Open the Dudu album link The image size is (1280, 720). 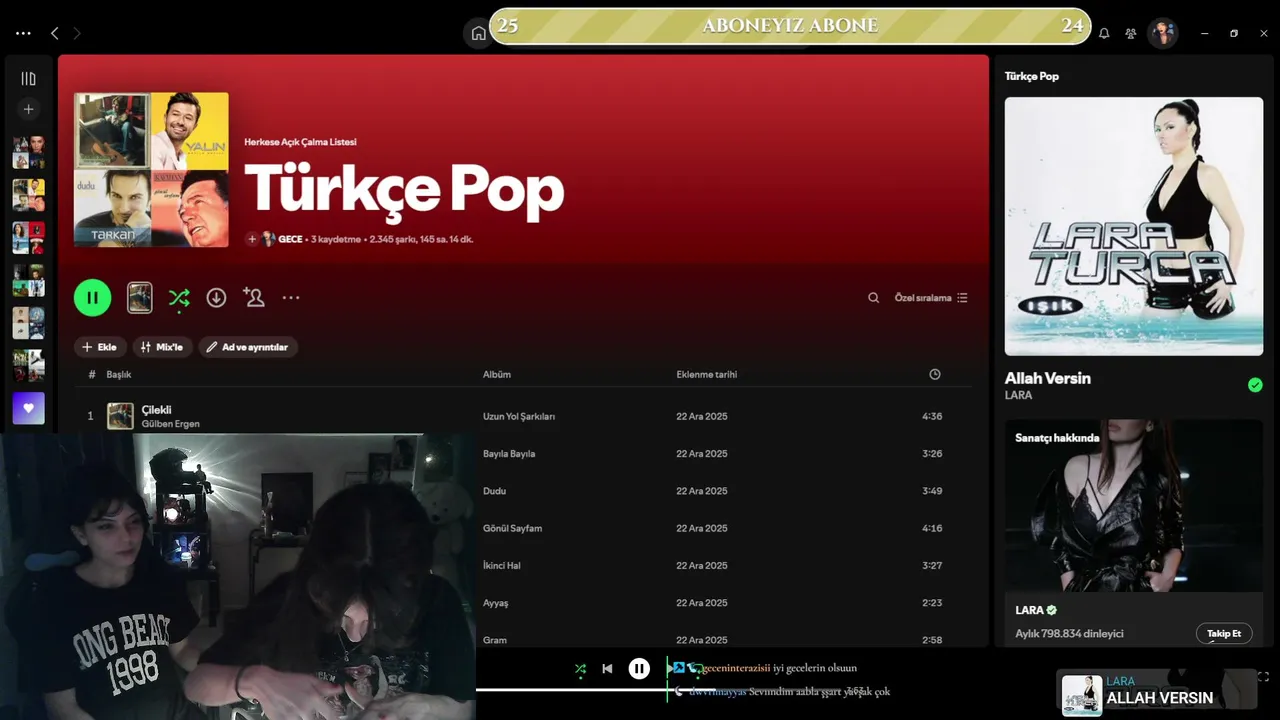[x=494, y=491]
